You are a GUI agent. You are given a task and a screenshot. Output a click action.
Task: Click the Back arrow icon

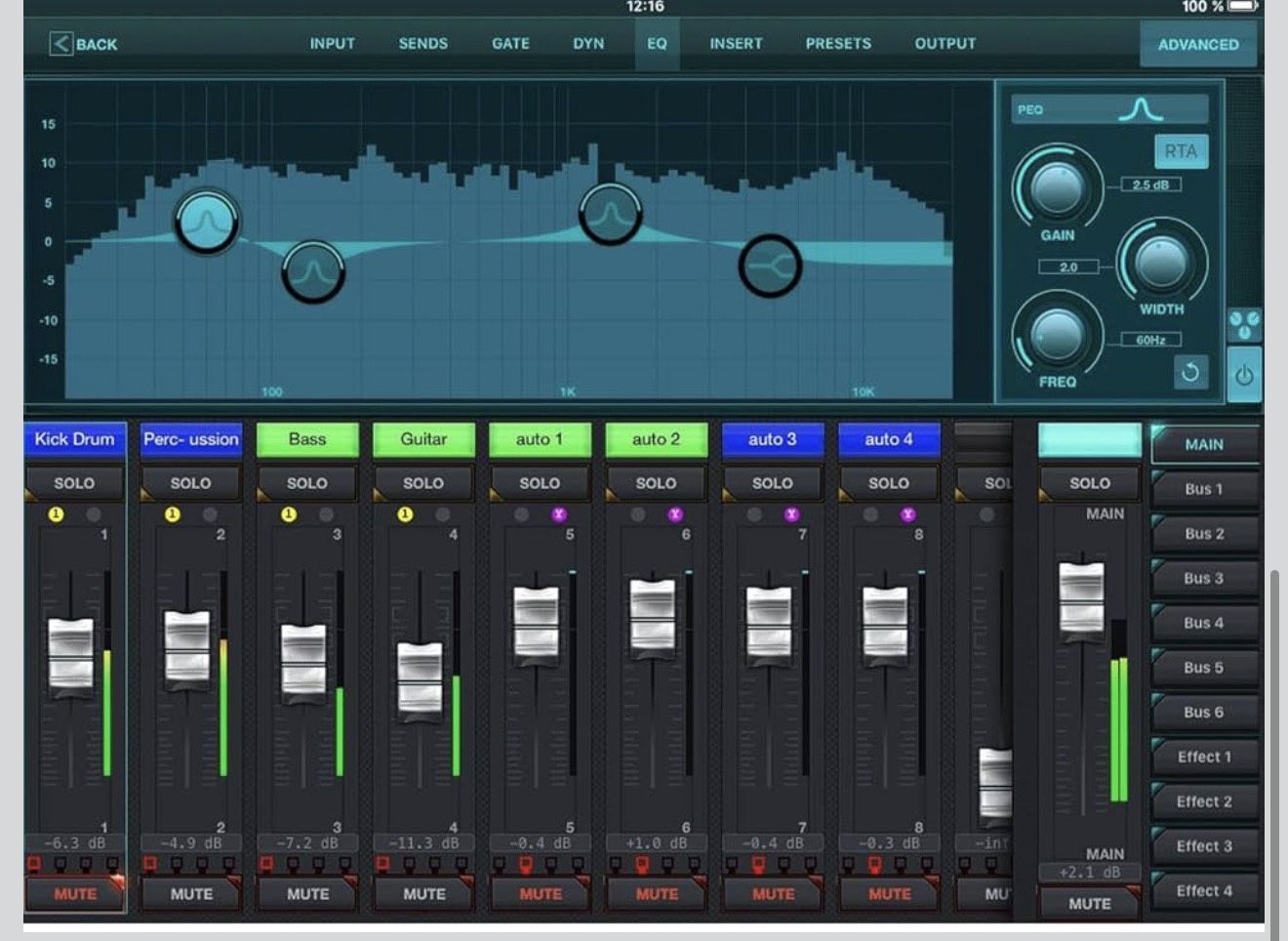pyautogui.click(x=61, y=44)
